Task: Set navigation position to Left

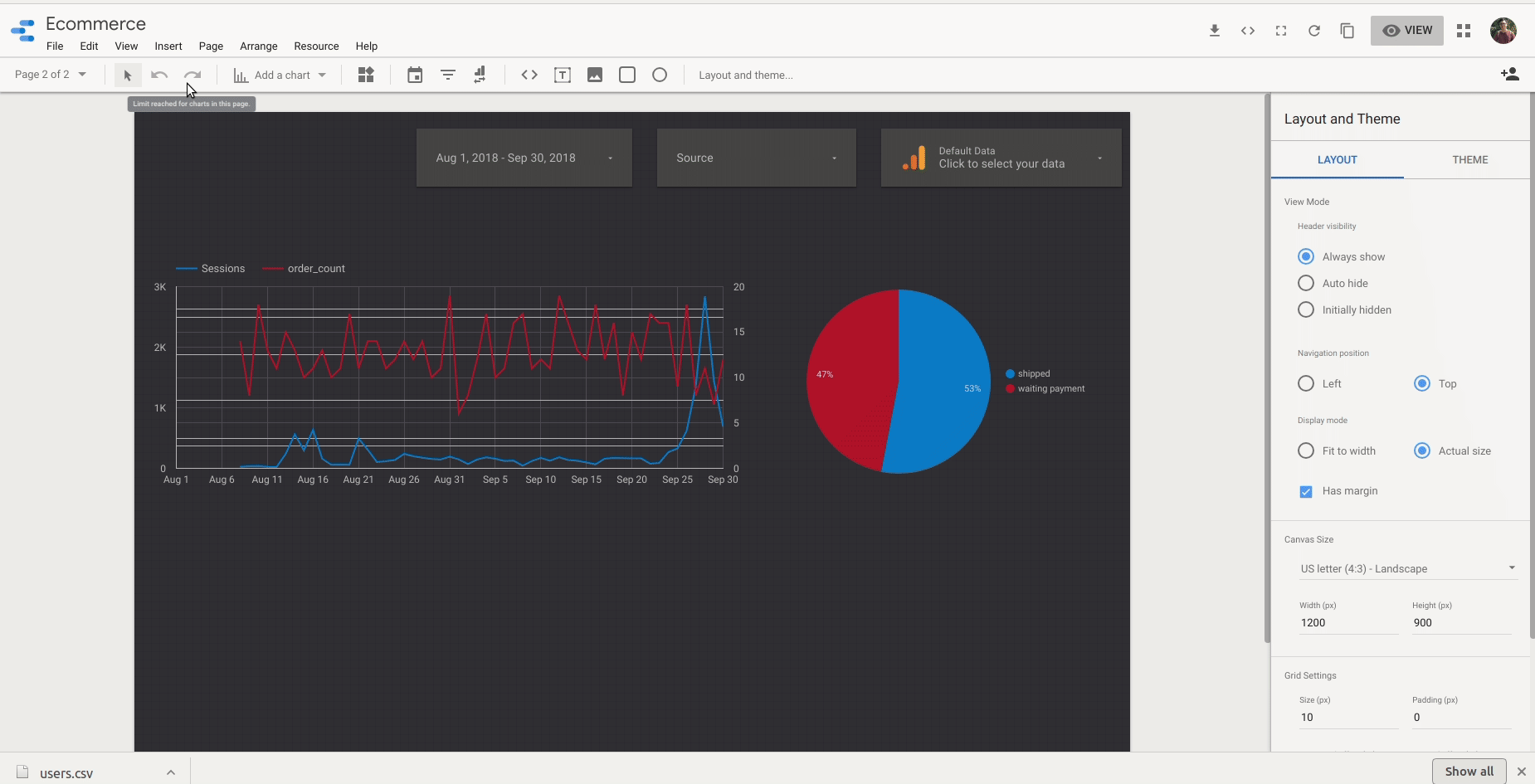Action: click(1306, 383)
